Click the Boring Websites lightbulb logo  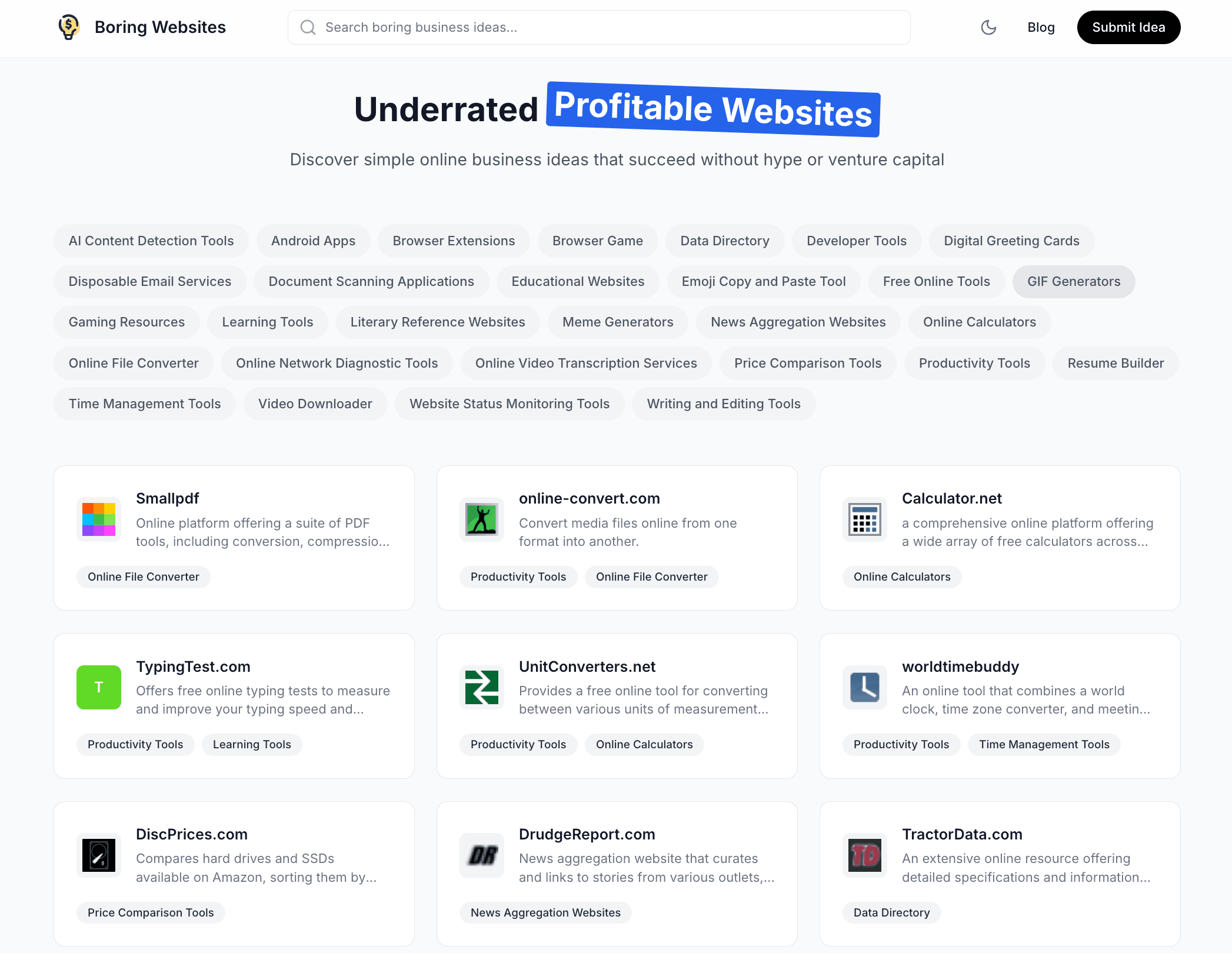(x=69, y=27)
